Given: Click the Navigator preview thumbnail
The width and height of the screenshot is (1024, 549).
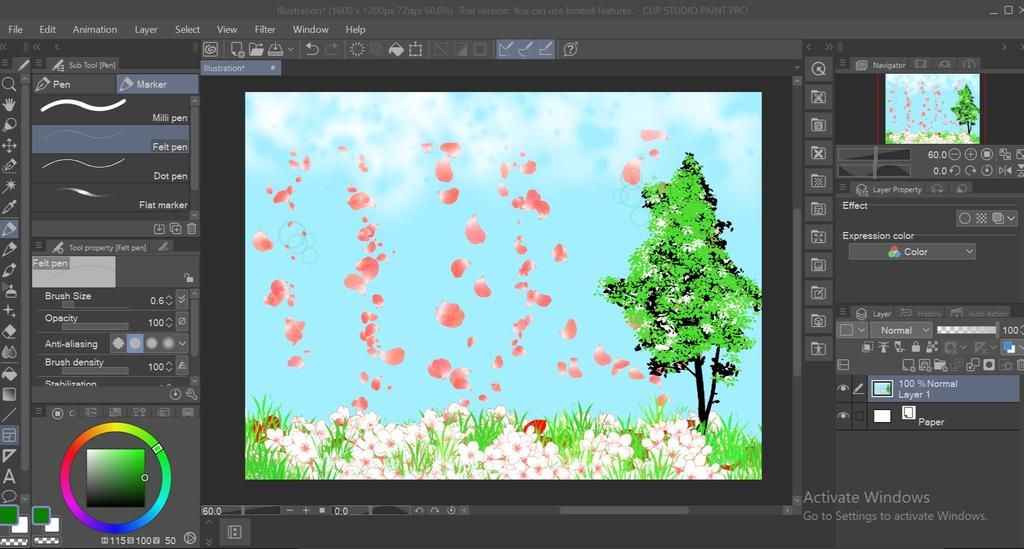Looking at the screenshot, I should (932, 108).
